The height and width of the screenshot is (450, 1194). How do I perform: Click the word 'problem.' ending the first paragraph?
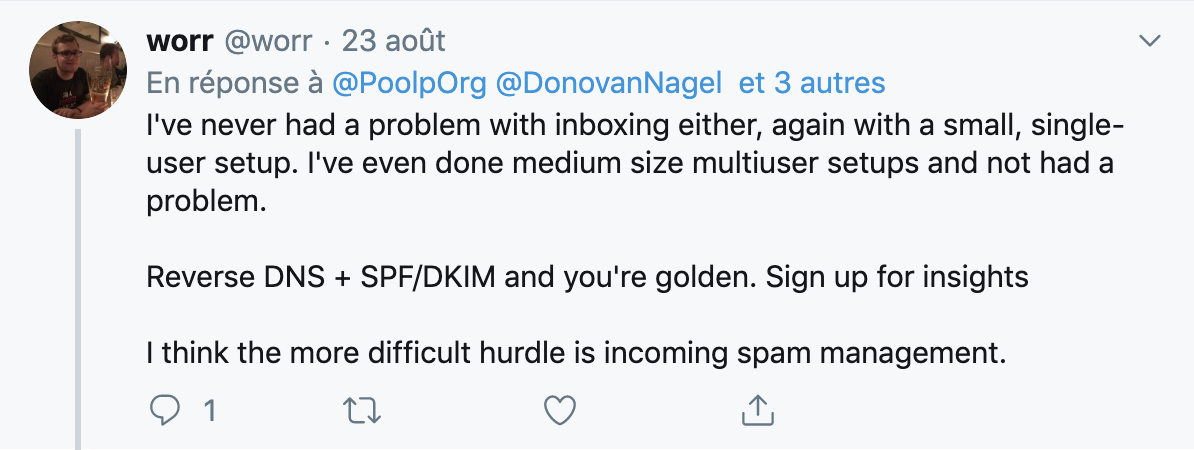tap(206, 202)
